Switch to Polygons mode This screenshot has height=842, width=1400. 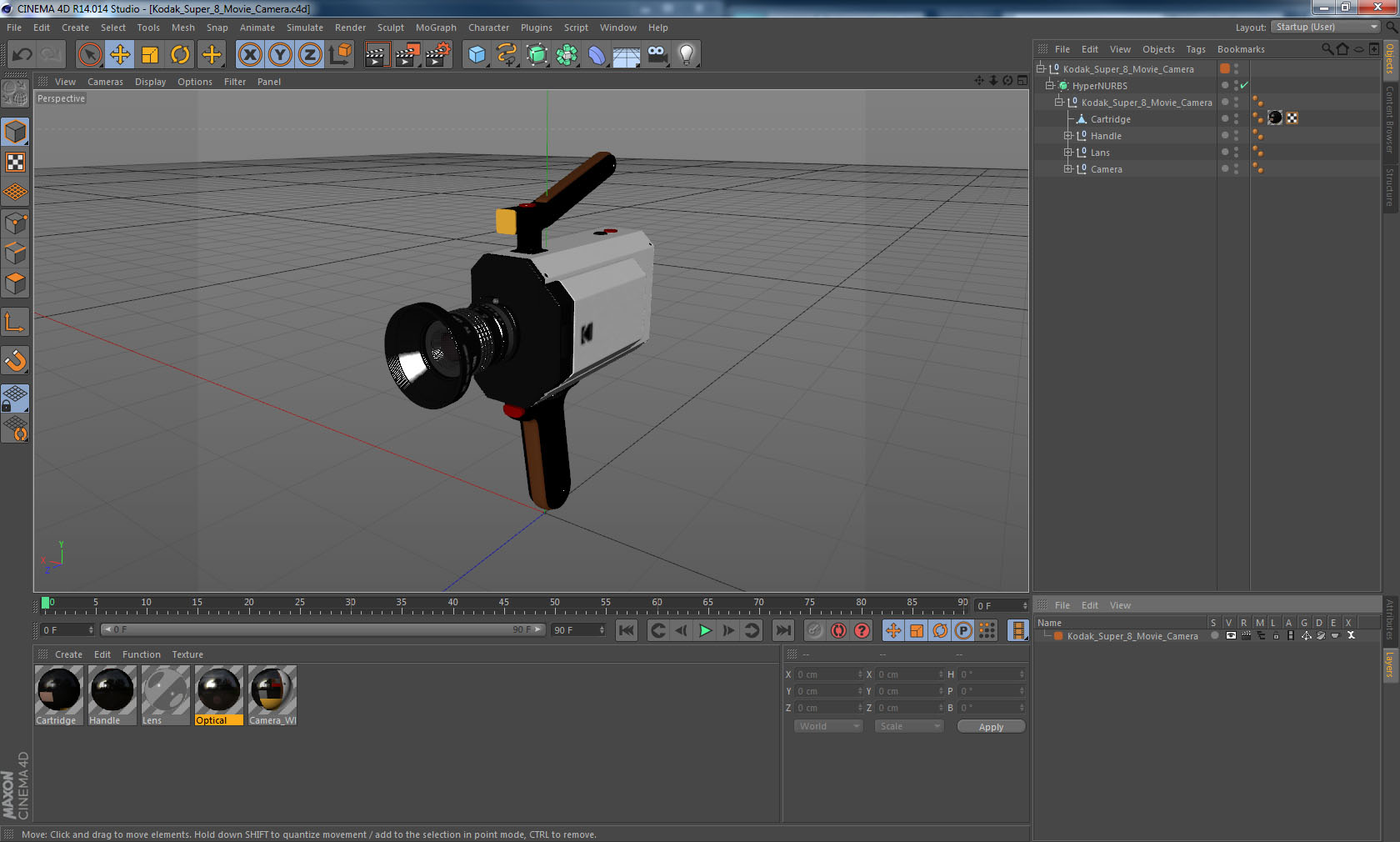tap(15, 283)
